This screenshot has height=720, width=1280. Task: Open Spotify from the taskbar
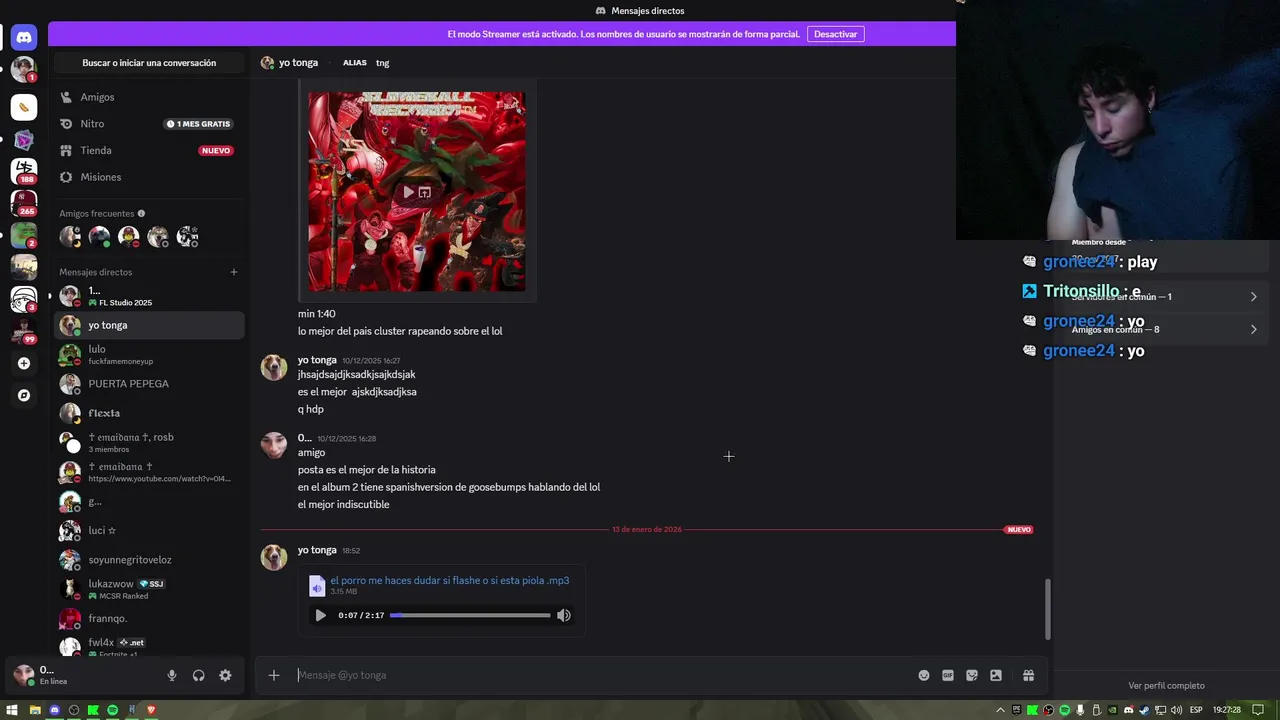(112, 710)
